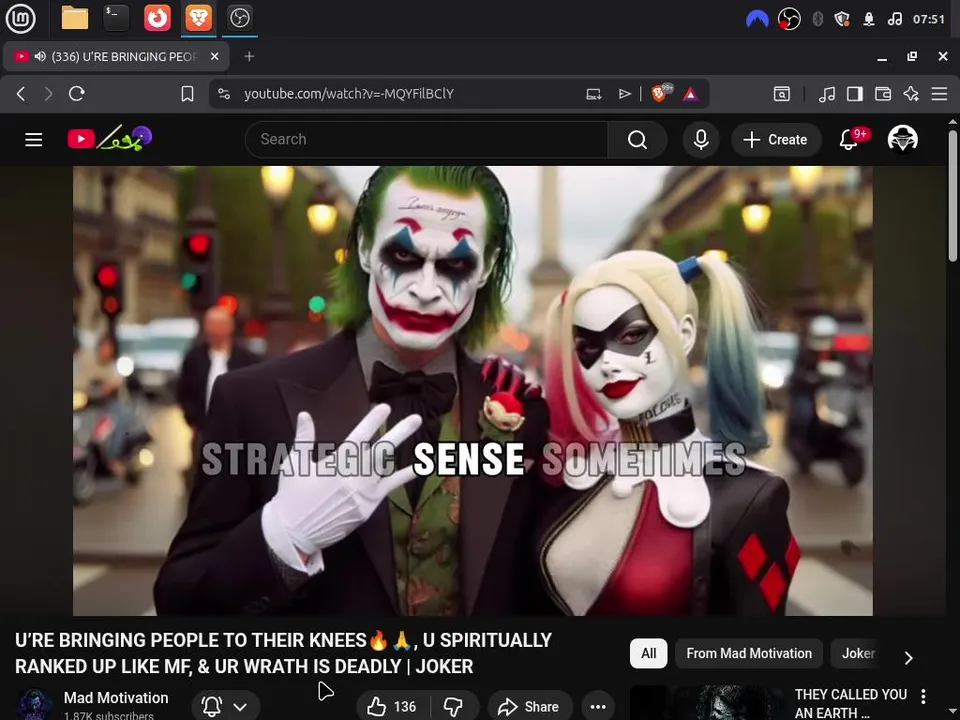The image size is (960, 720).
Task: Go forward in browser history
Action: pos(48,94)
